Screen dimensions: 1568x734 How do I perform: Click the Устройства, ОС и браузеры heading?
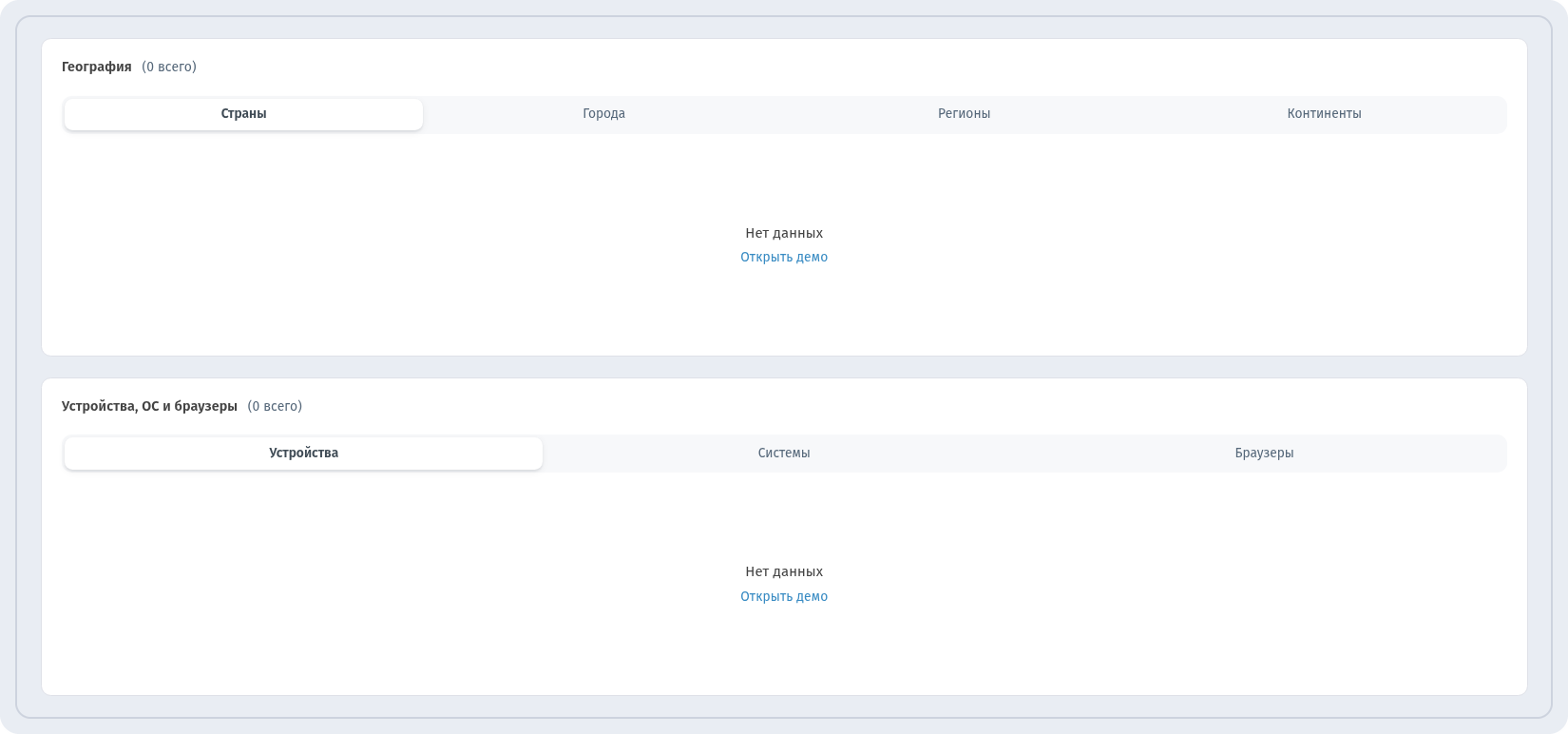click(149, 406)
